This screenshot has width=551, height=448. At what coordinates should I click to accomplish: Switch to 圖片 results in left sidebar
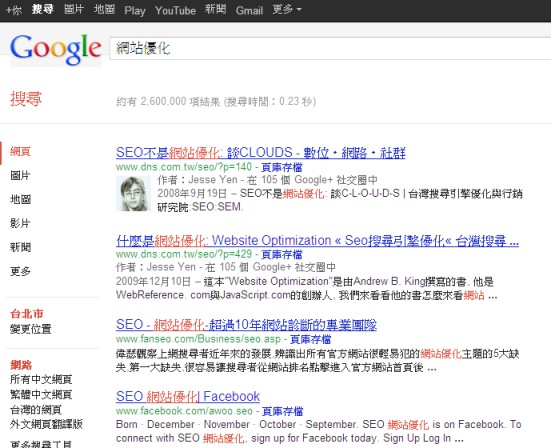click(x=20, y=175)
